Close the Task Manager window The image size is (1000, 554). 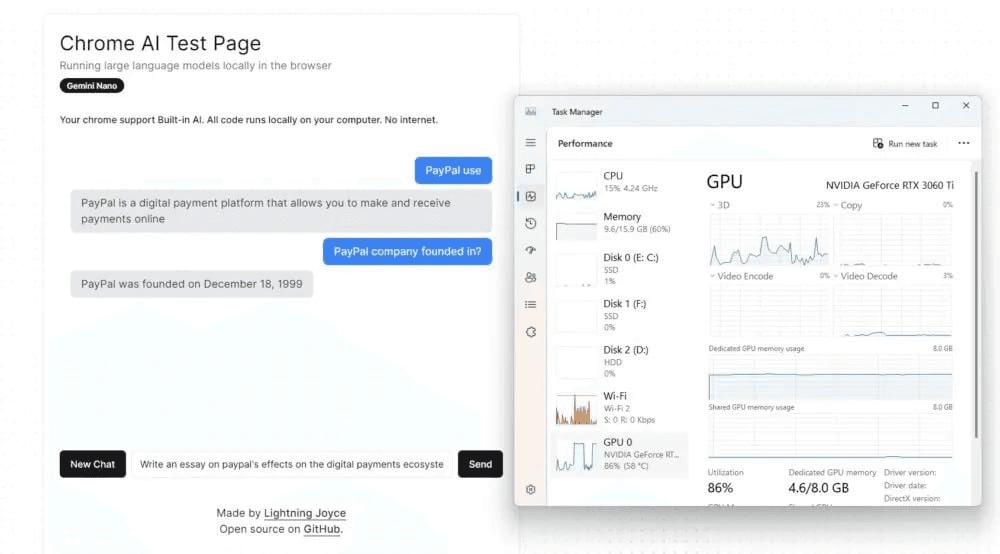[x=966, y=105]
